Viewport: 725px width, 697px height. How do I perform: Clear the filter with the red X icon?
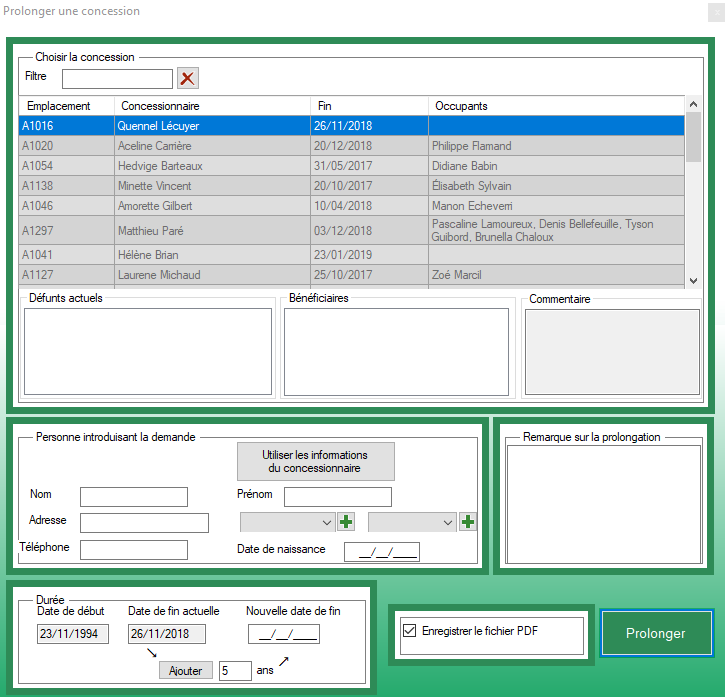tap(188, 78)
